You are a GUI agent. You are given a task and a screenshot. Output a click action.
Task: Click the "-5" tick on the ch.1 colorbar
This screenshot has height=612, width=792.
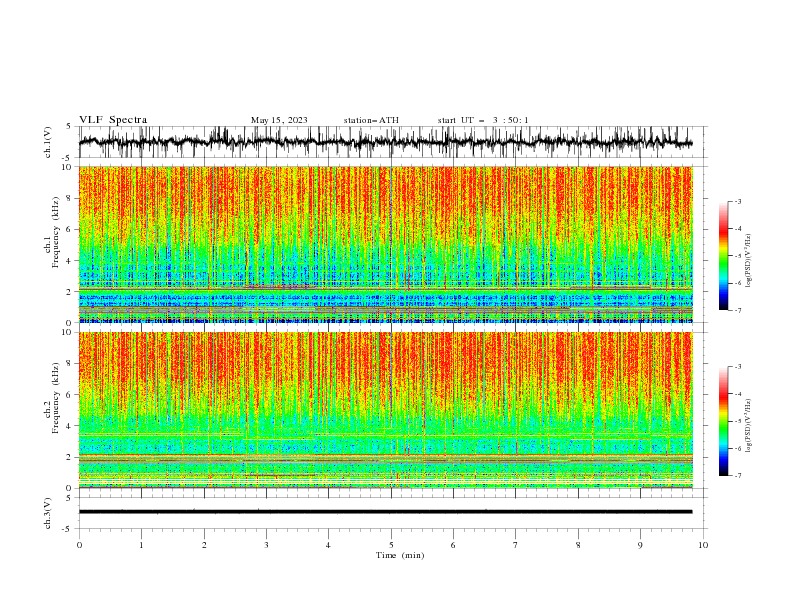(x=738, y=256)
